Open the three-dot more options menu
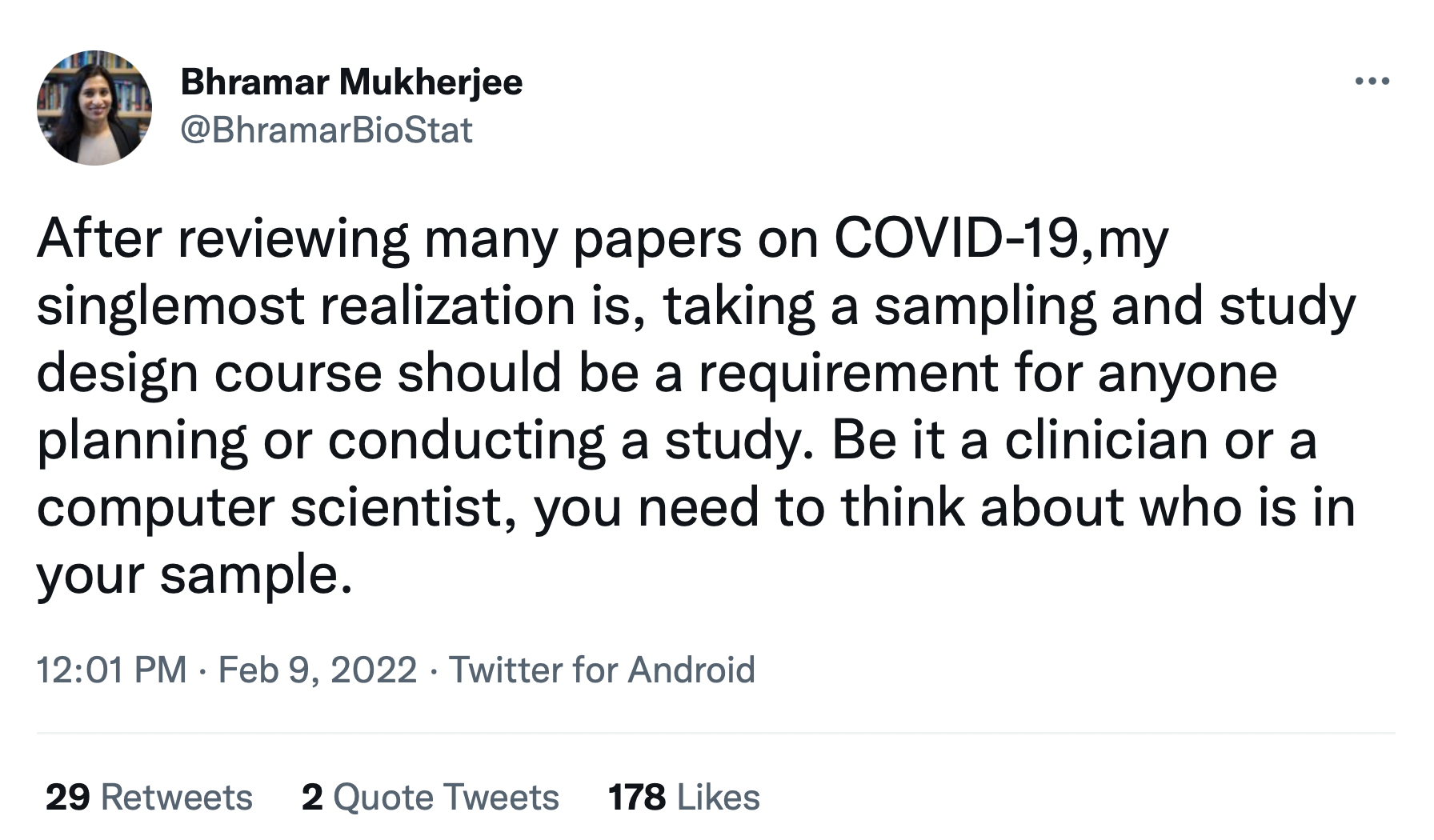 1372,81
